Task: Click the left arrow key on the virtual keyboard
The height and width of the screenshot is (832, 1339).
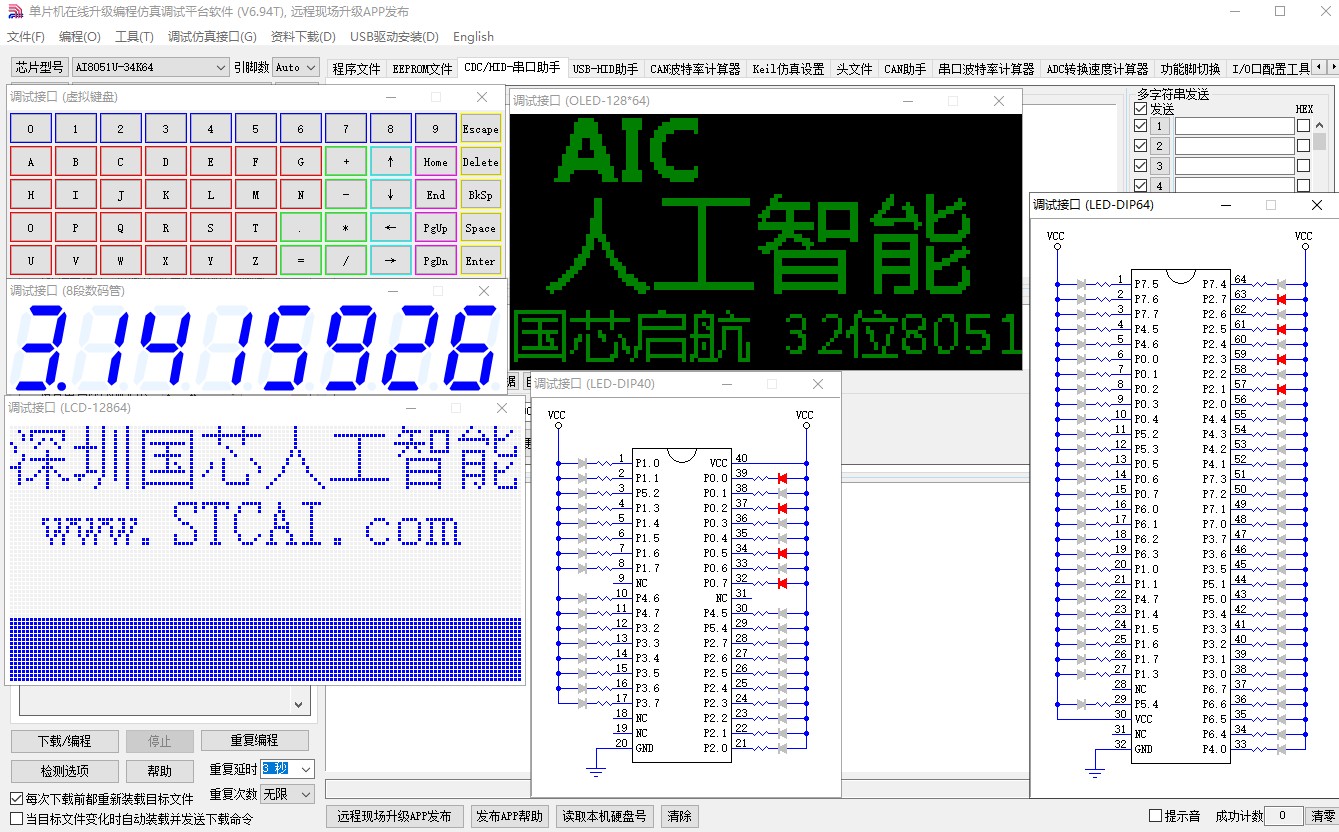Action: coord(390,228)
